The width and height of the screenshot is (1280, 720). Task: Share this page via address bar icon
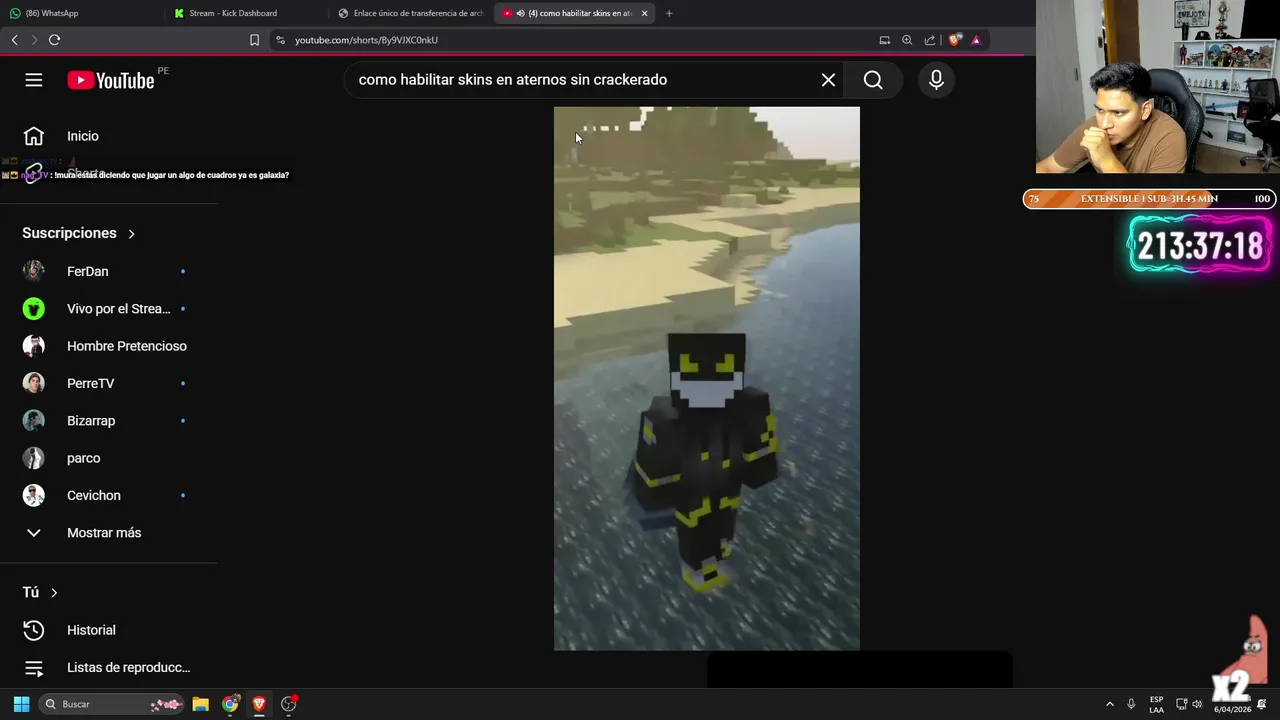coord(930,40)
